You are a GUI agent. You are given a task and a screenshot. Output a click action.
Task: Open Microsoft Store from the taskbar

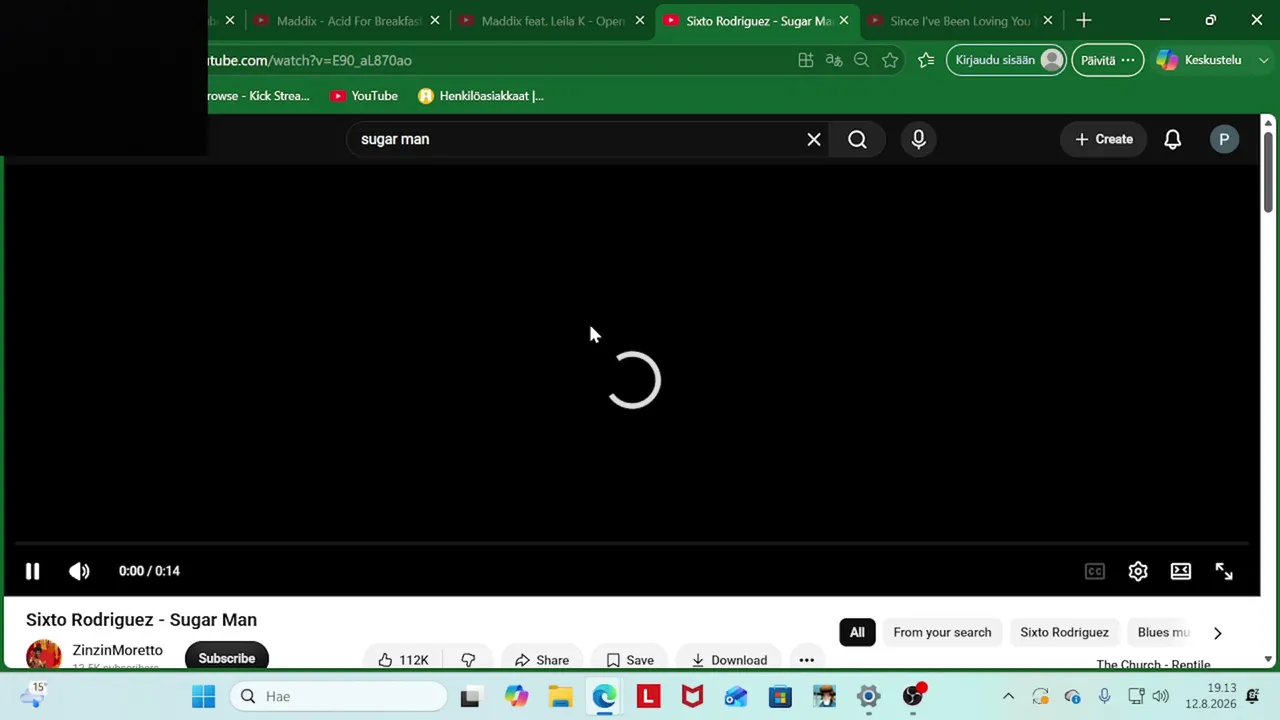(x=780, y=696)
